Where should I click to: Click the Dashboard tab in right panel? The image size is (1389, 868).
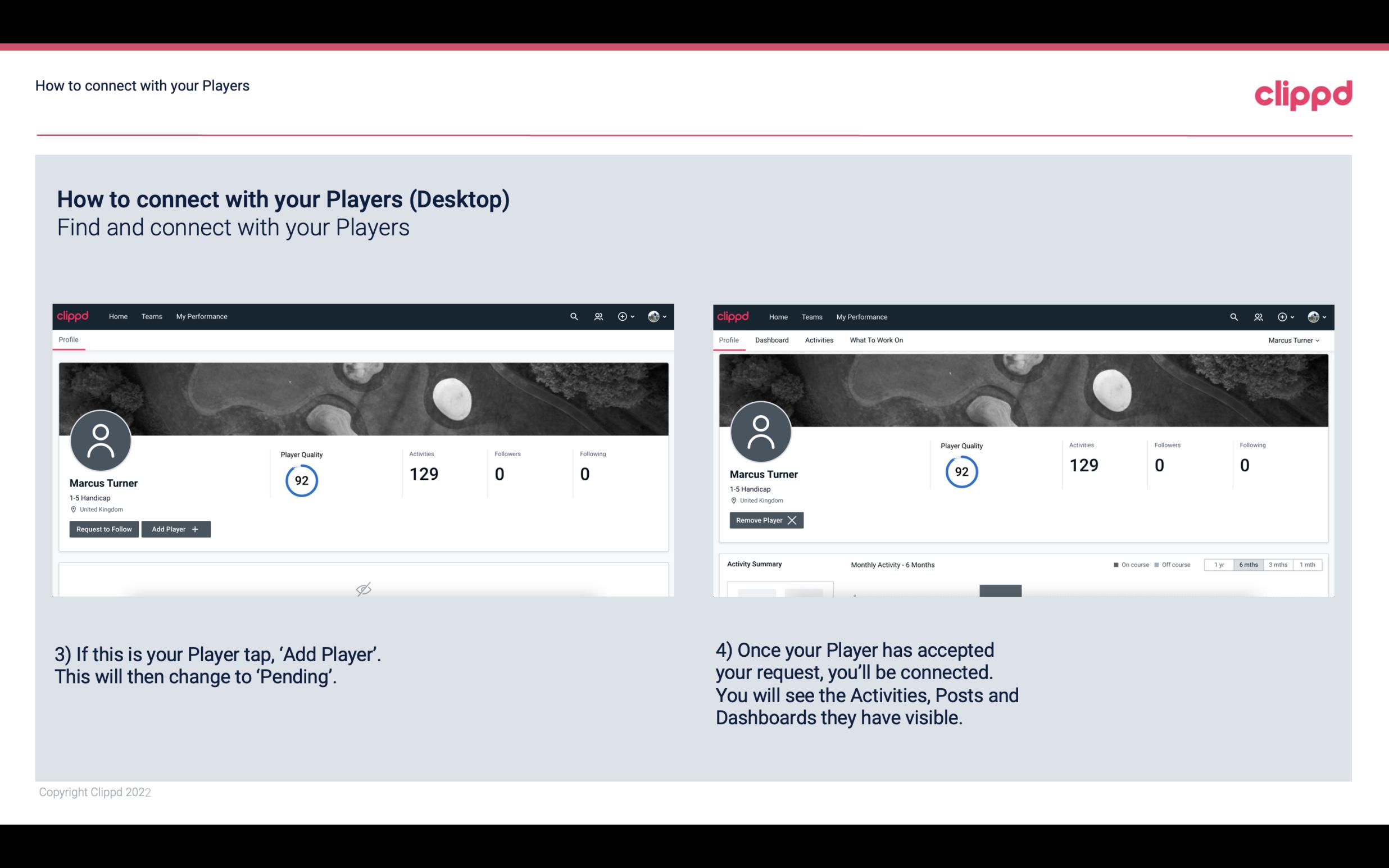click(x=772, y=340)
